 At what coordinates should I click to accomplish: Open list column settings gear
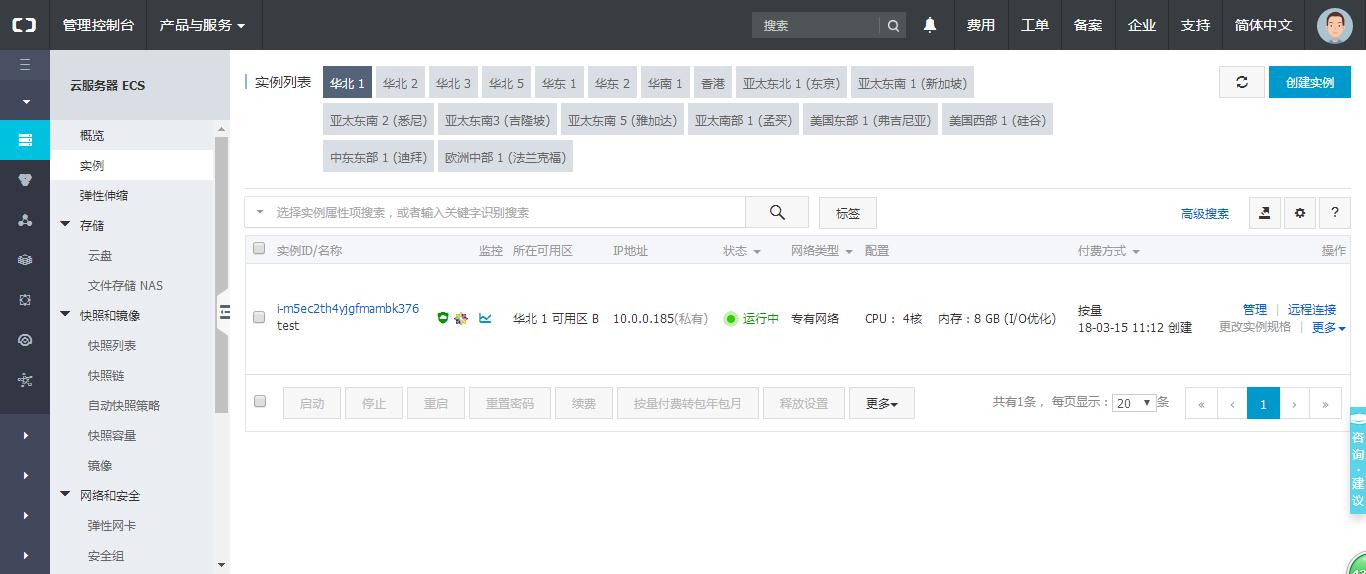[1300, 212]
